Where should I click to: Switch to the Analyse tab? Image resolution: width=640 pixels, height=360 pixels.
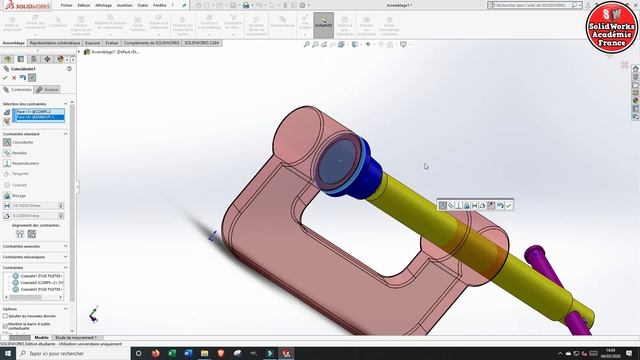pos(47,89)
